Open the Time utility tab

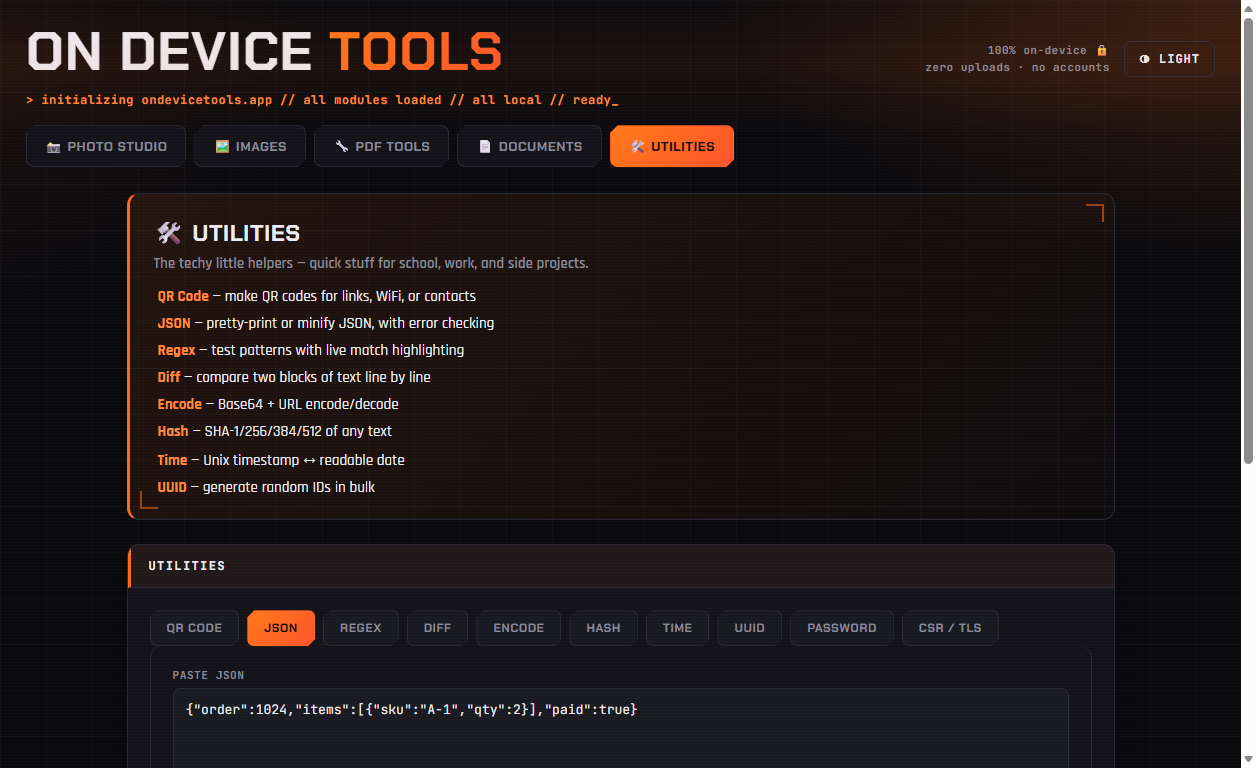click(677, 628)
